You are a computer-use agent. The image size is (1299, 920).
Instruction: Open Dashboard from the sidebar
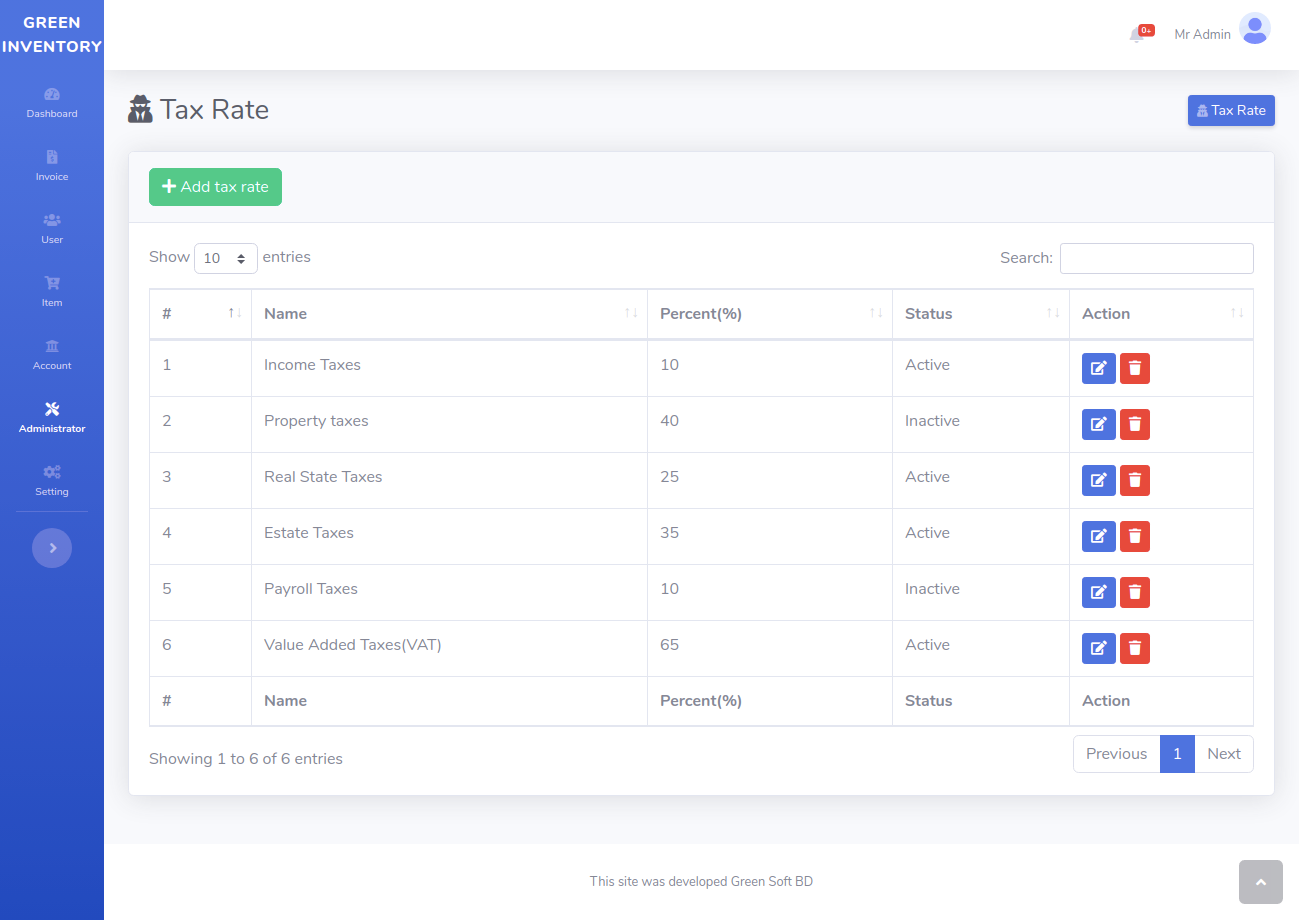point(52,102)
